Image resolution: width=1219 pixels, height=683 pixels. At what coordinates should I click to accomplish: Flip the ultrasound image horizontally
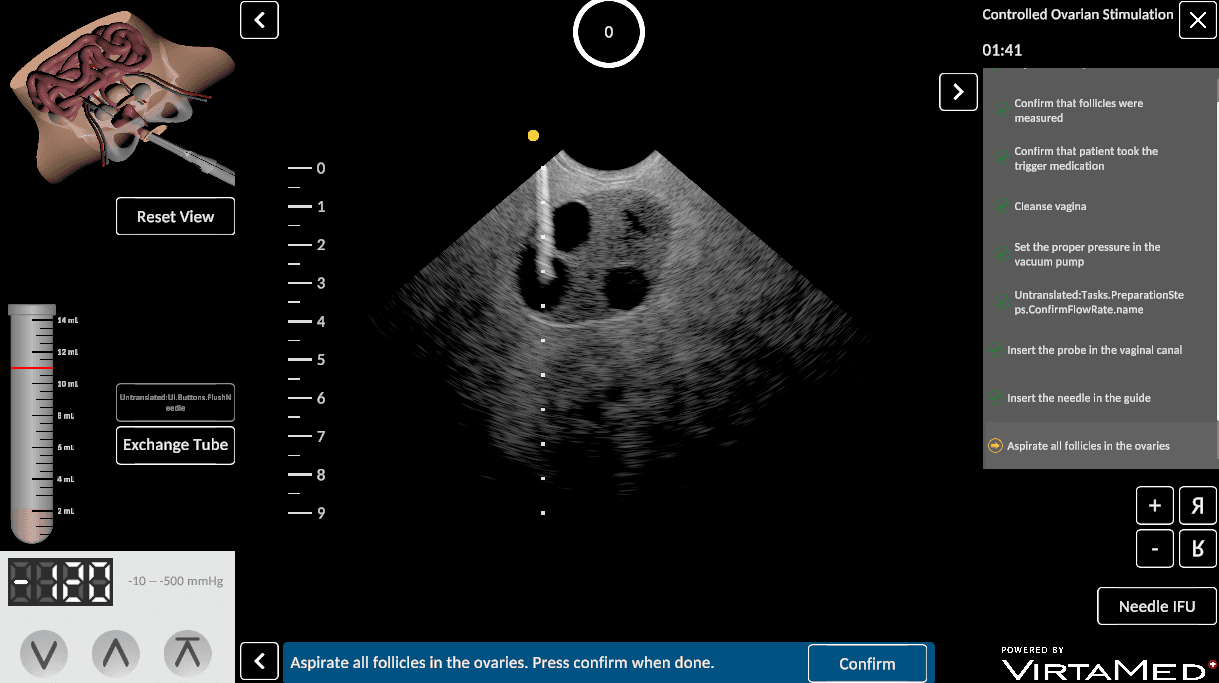tap(1197, 505)
